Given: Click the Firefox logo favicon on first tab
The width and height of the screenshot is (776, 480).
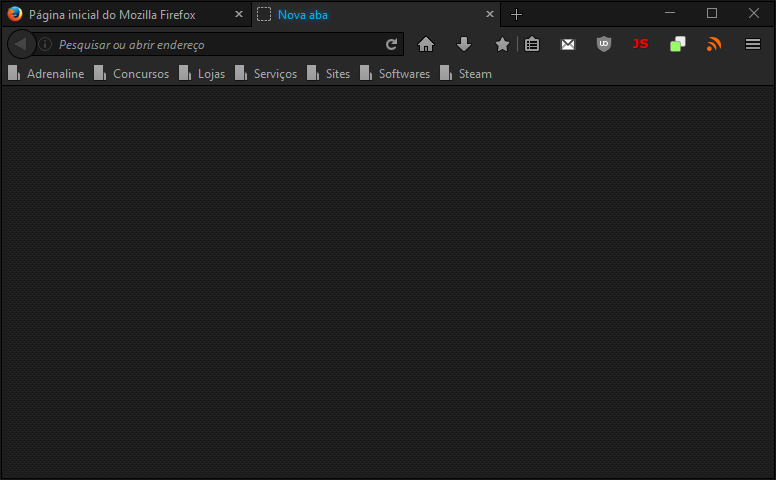Looking at the screenshot, I should pos(15,14).
